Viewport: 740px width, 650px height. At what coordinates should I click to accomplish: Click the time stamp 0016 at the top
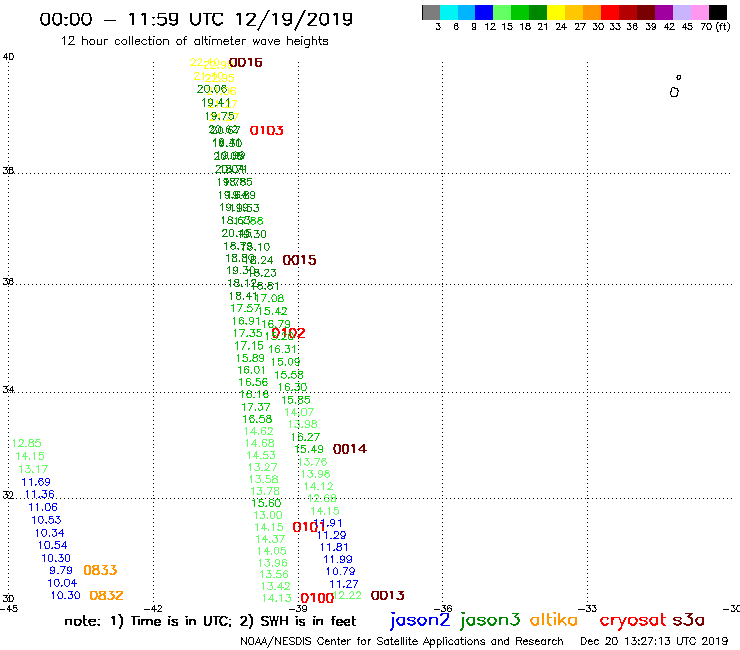coord(245,62)
